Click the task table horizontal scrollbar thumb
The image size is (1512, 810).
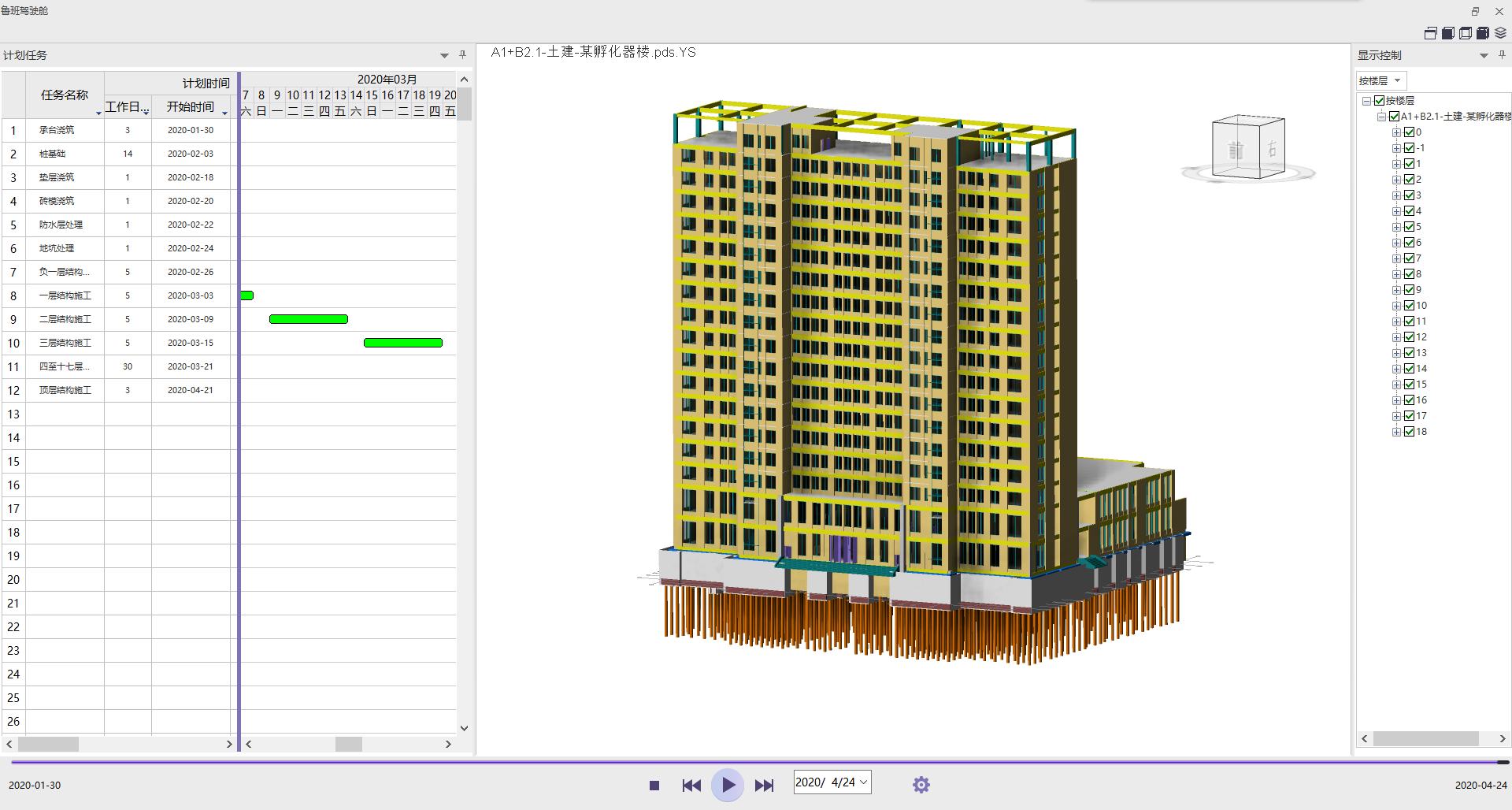point(48,744)
